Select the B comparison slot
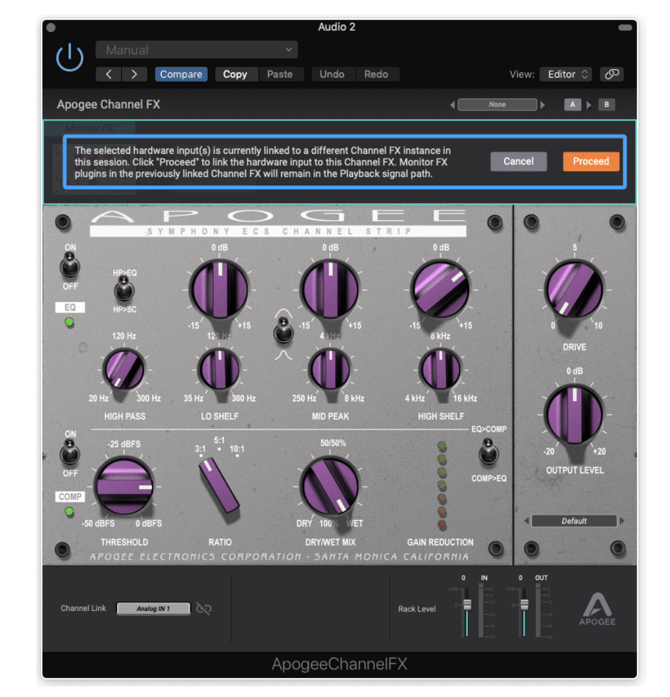The image size is (670, 697). (605, 104)
